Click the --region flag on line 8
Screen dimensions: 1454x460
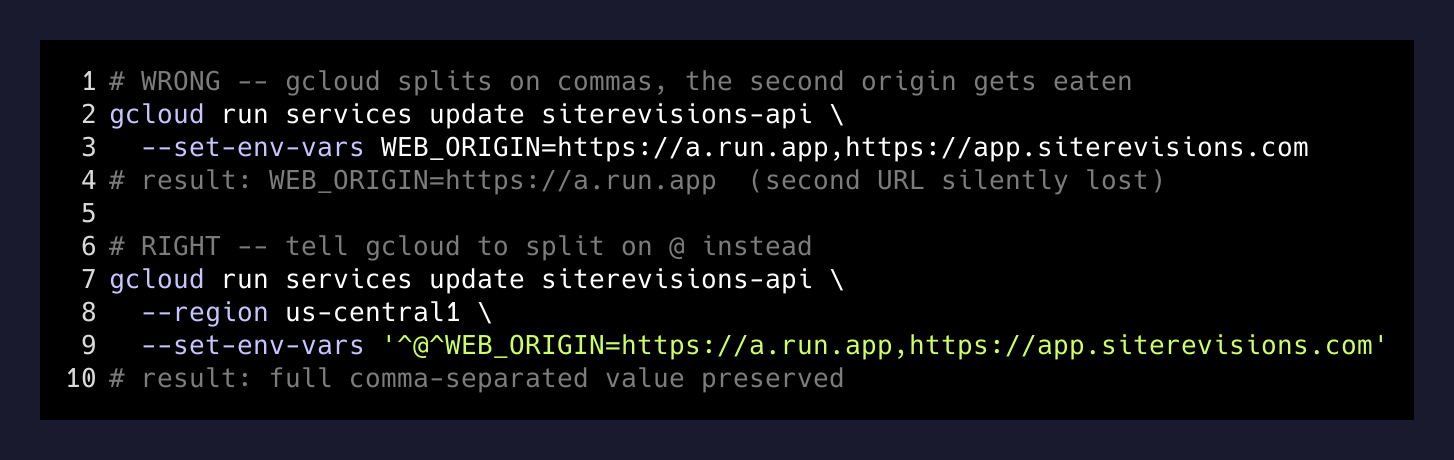pos(205,313)
